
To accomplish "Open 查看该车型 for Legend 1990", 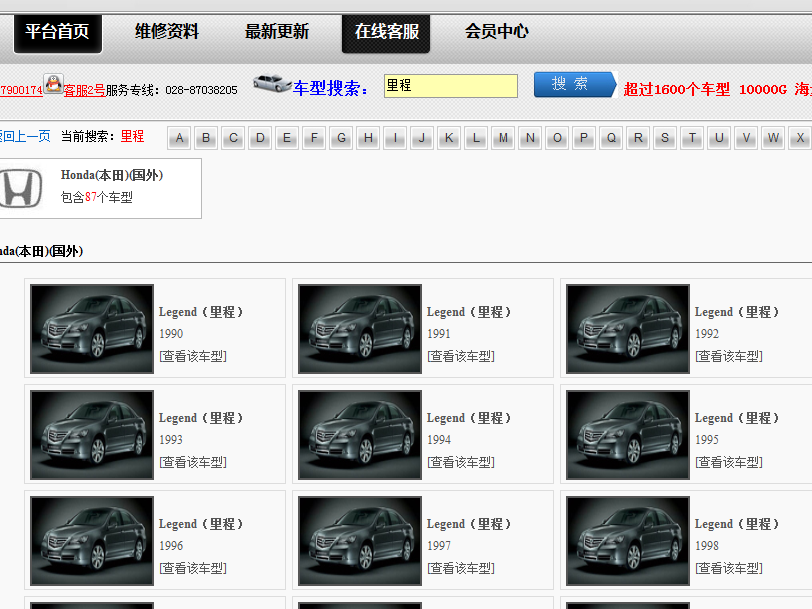I will tap(193, 356).
